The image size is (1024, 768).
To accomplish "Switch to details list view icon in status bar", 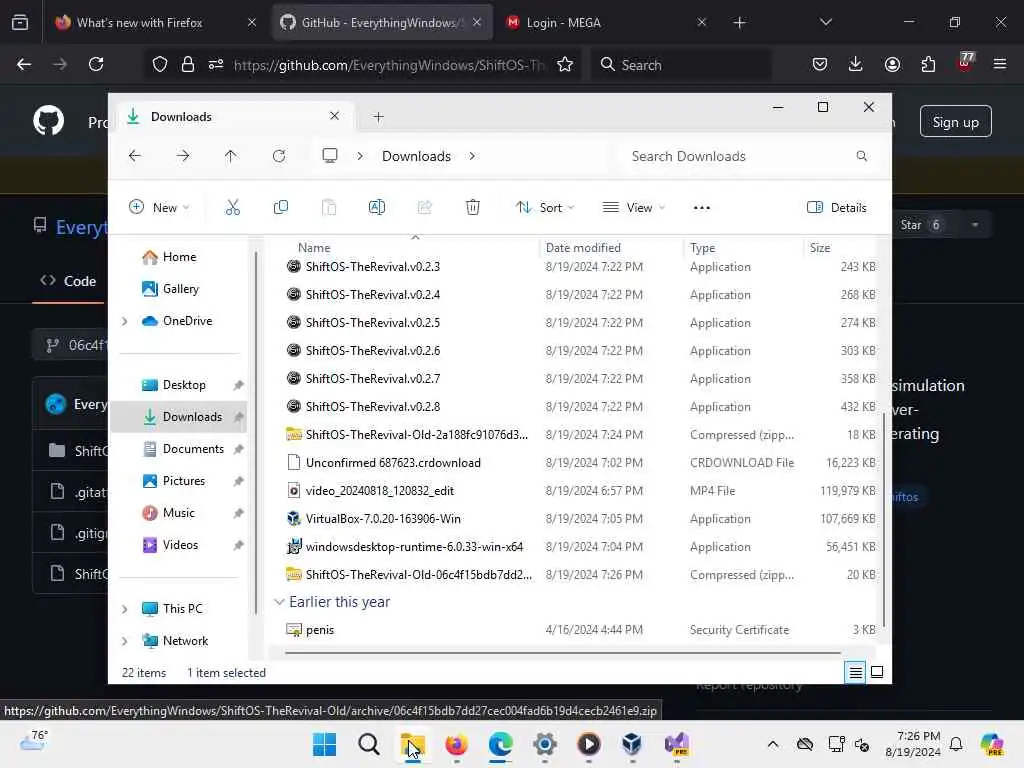I will click(856, 672).
